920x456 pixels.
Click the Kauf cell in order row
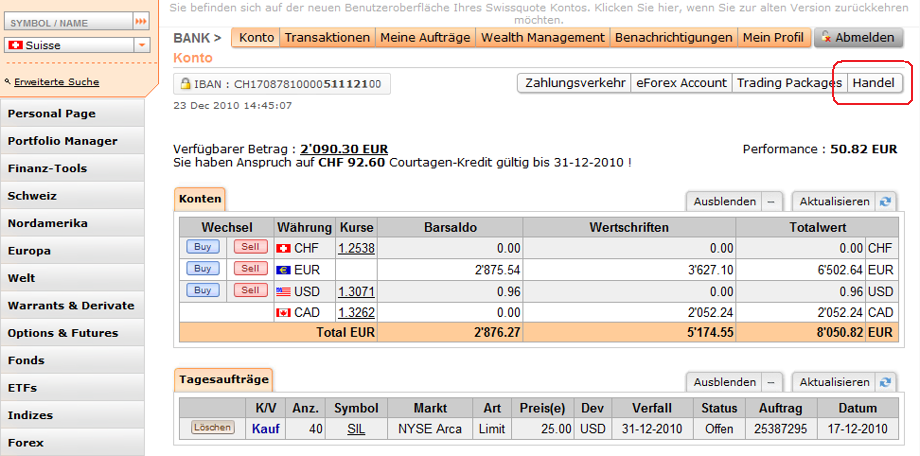266,429
